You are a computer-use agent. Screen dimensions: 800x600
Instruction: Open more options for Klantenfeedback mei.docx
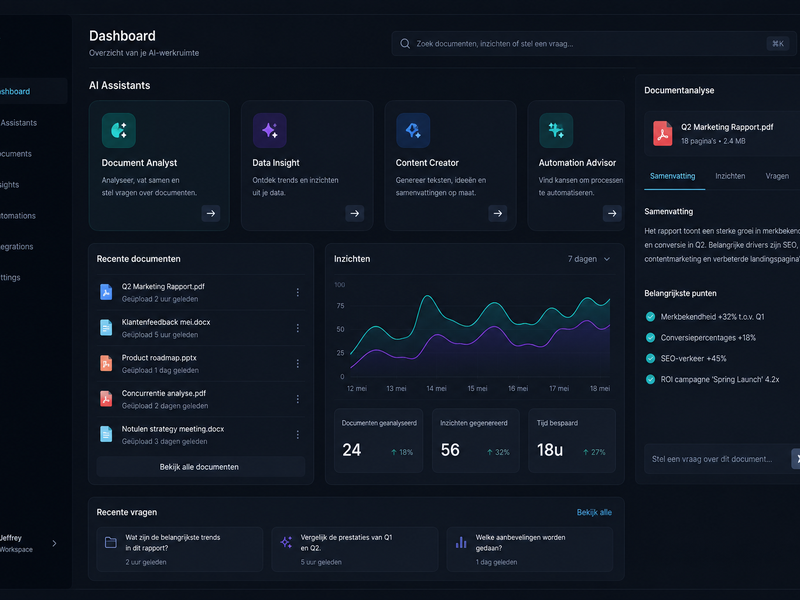[x=297, y=328]
